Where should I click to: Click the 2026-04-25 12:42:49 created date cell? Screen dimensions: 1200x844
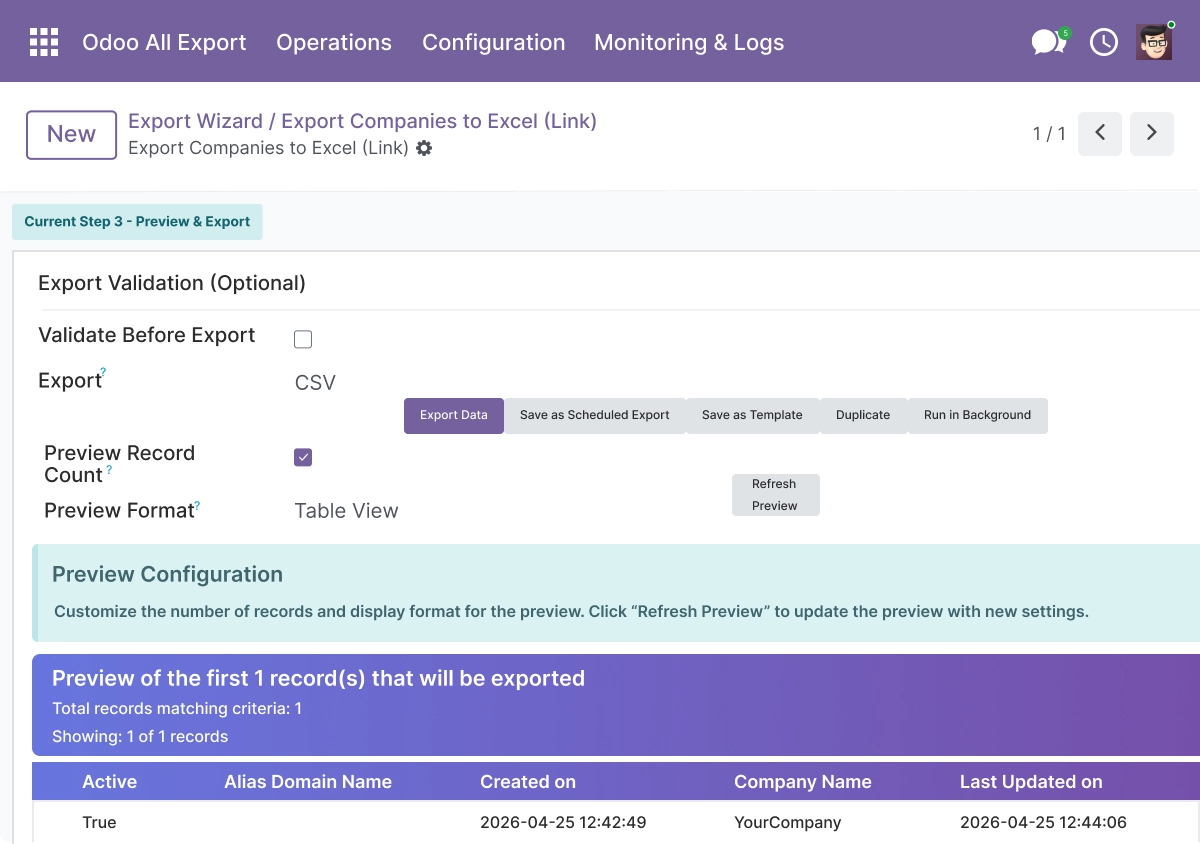(x=563, y=823)
